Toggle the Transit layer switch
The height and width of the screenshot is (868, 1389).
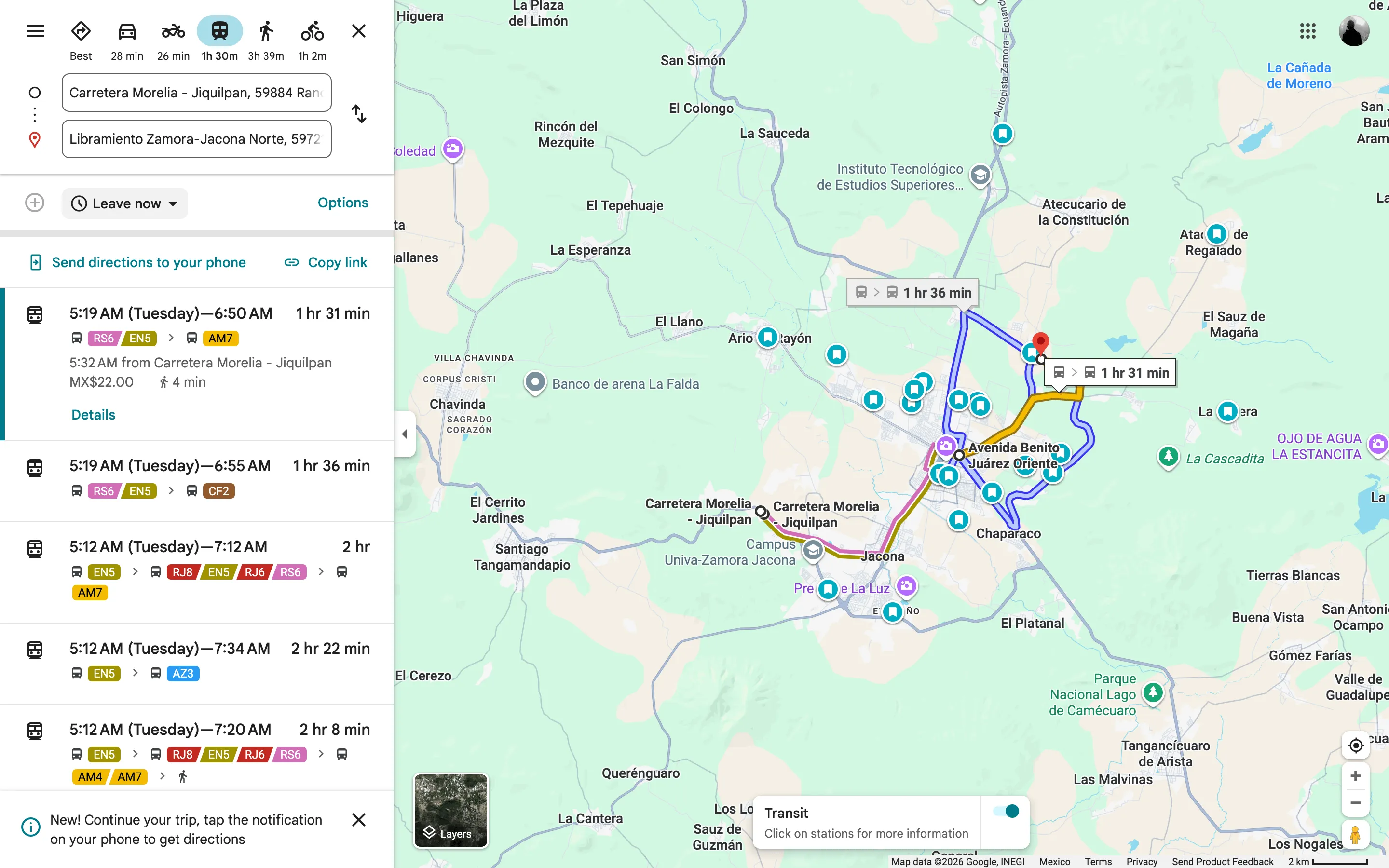coord(1006,811)
